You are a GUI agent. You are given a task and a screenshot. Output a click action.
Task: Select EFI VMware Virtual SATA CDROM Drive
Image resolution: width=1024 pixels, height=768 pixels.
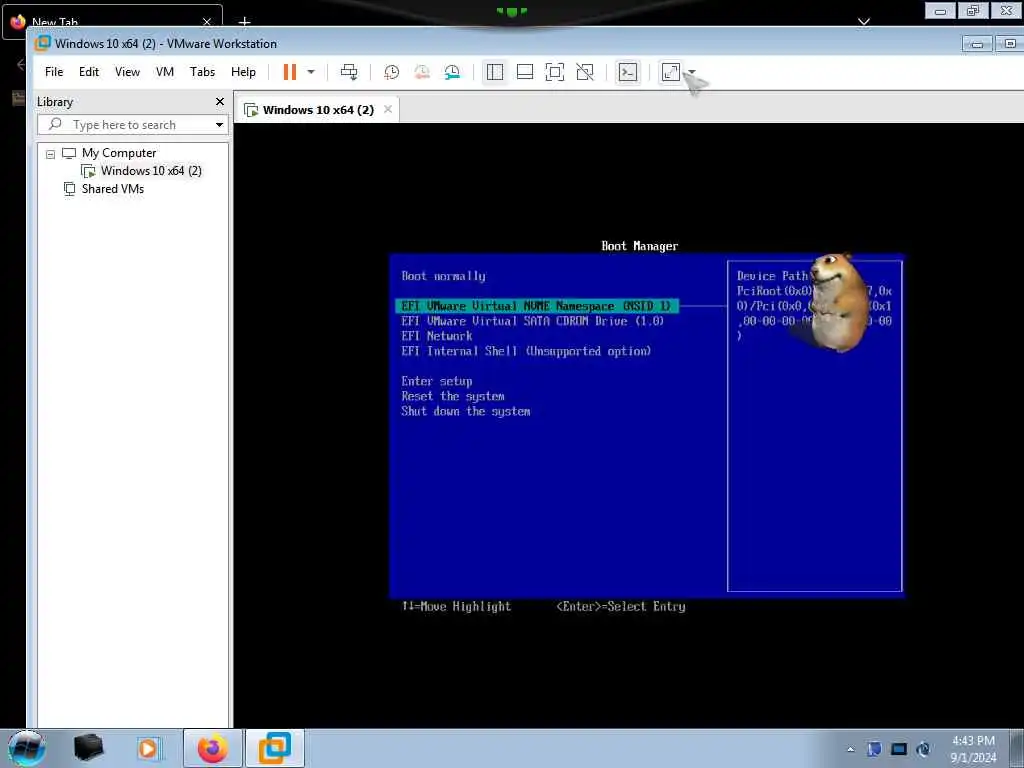click(x=532, y=321)
